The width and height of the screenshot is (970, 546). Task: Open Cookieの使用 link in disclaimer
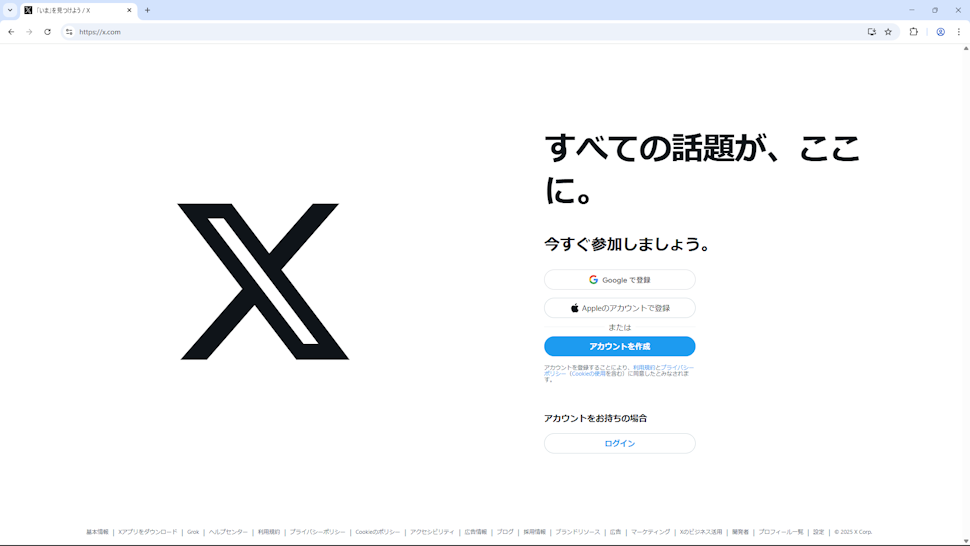(588, 373)
